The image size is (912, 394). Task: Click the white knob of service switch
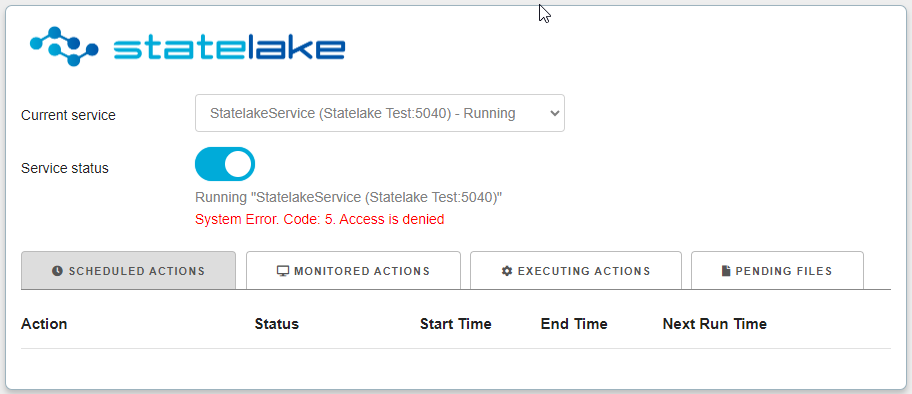click(238, 164)
